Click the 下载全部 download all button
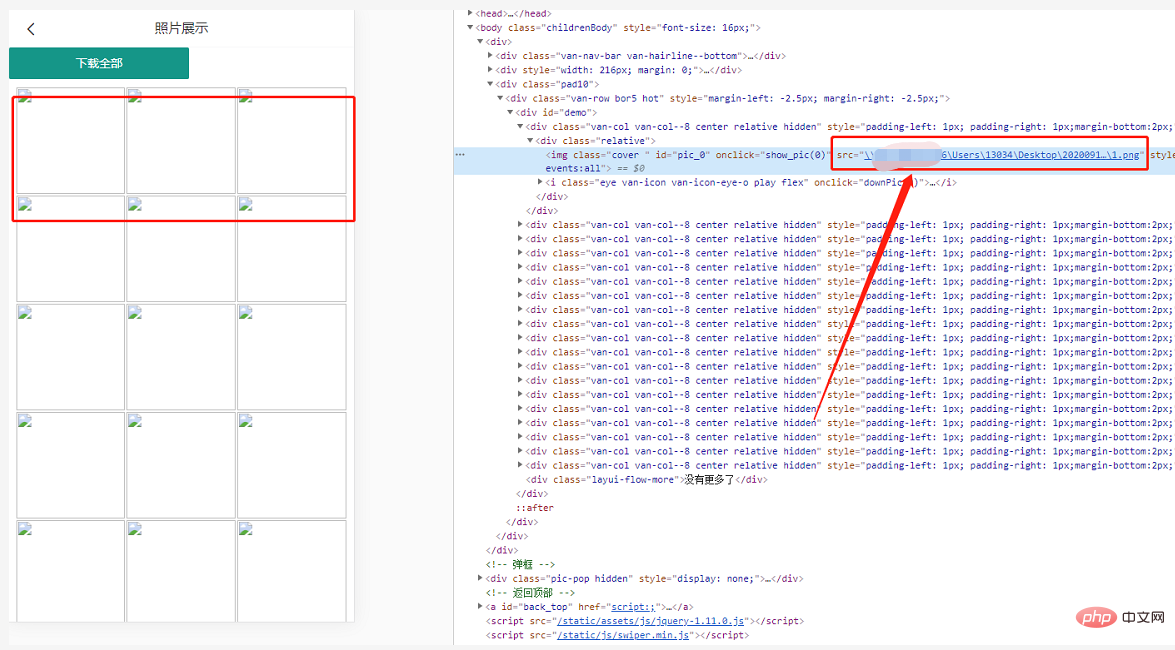This screenshot has width=1175, height=650. pyautogui.click(x=99, y=63)
